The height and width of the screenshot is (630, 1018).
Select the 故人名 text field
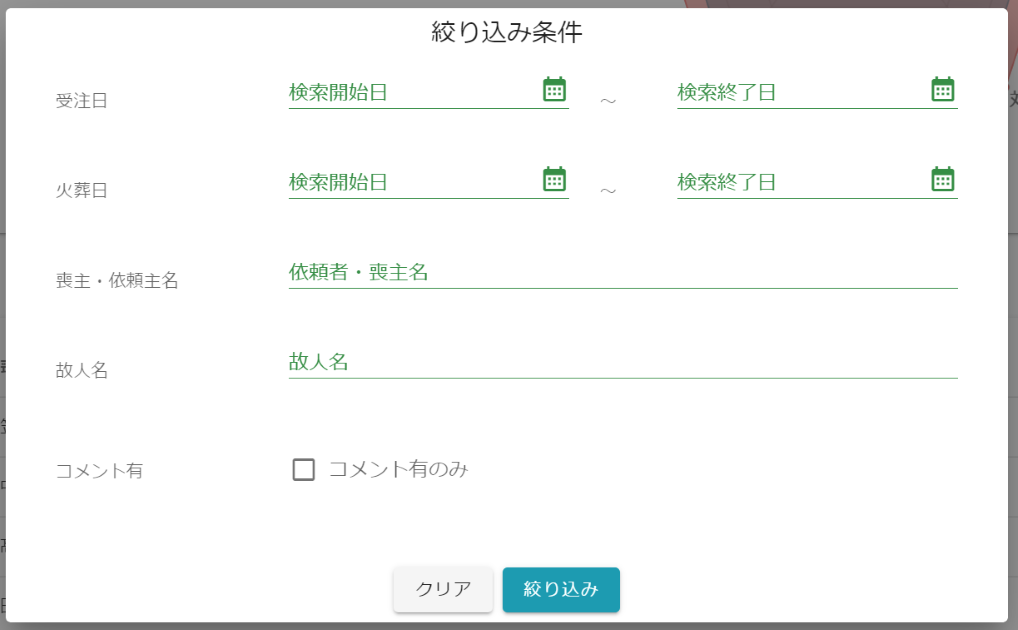pyautogui.click(x=622, y=362)
